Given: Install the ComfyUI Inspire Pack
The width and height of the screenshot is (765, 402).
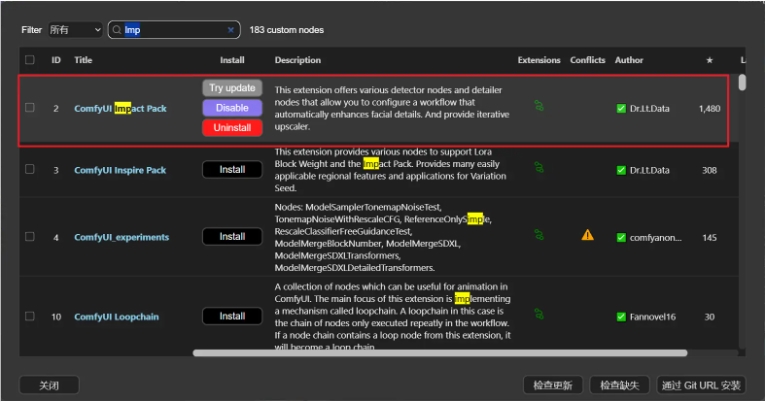Looking at the screenshot, I should point(232,169).
